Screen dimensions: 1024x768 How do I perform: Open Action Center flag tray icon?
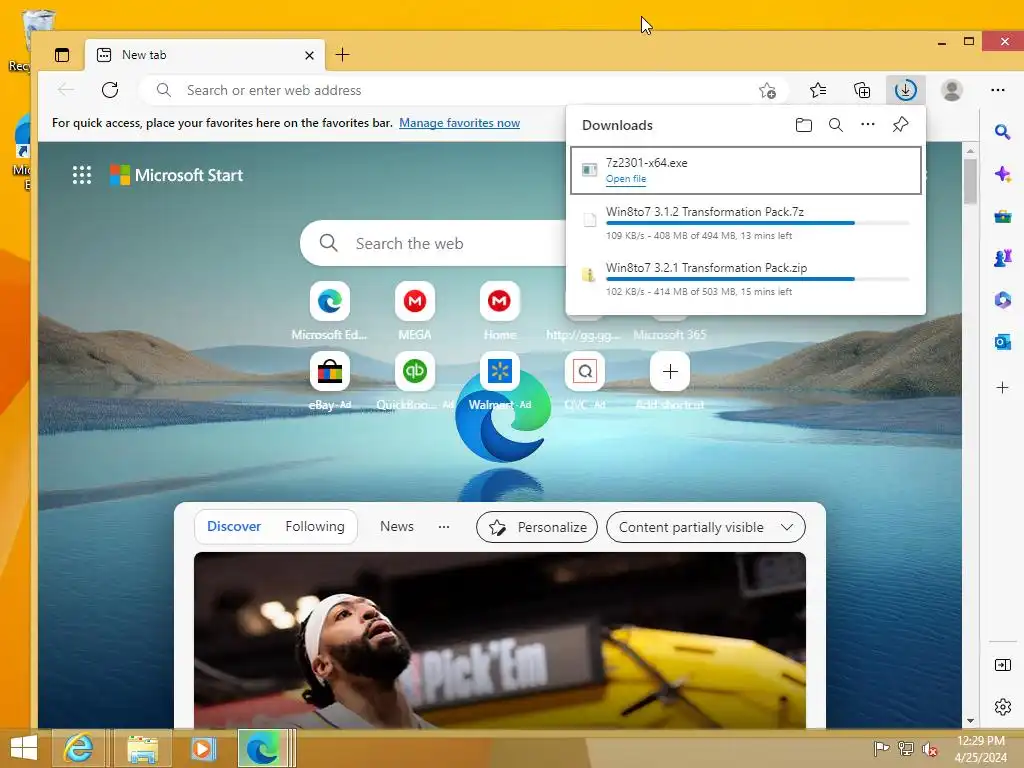(x=881, y=748)
